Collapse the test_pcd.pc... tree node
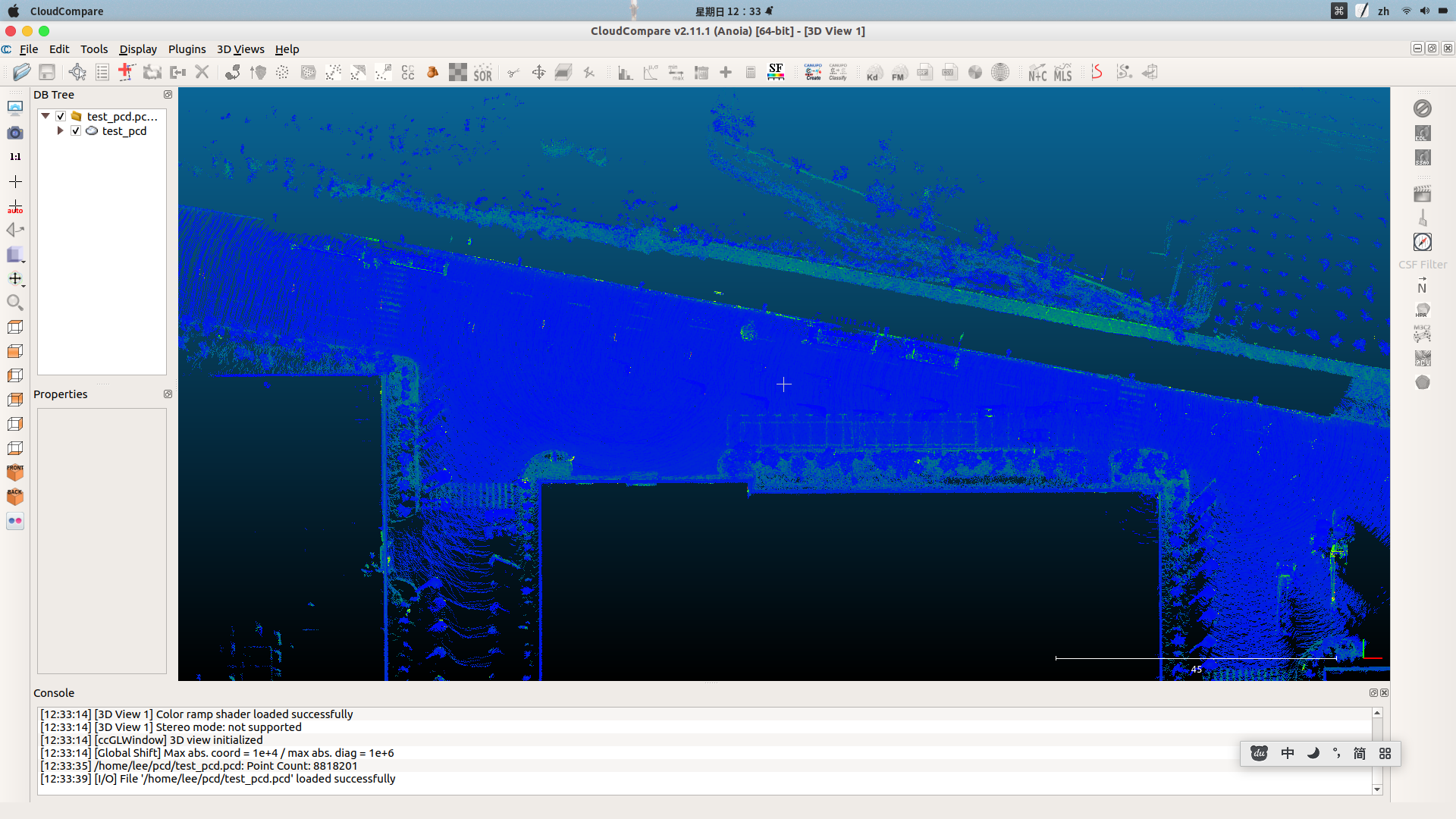1456x819 pixels. [x=45, y=116]
